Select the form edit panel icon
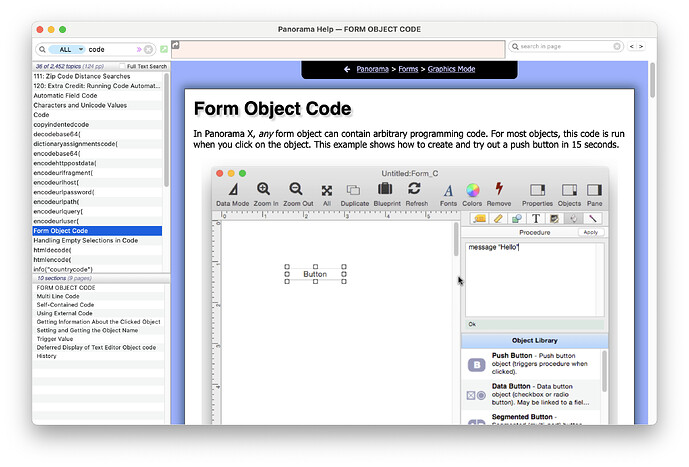Image resolution: width=689 pixels, height=467 pixels. point(555,218)
